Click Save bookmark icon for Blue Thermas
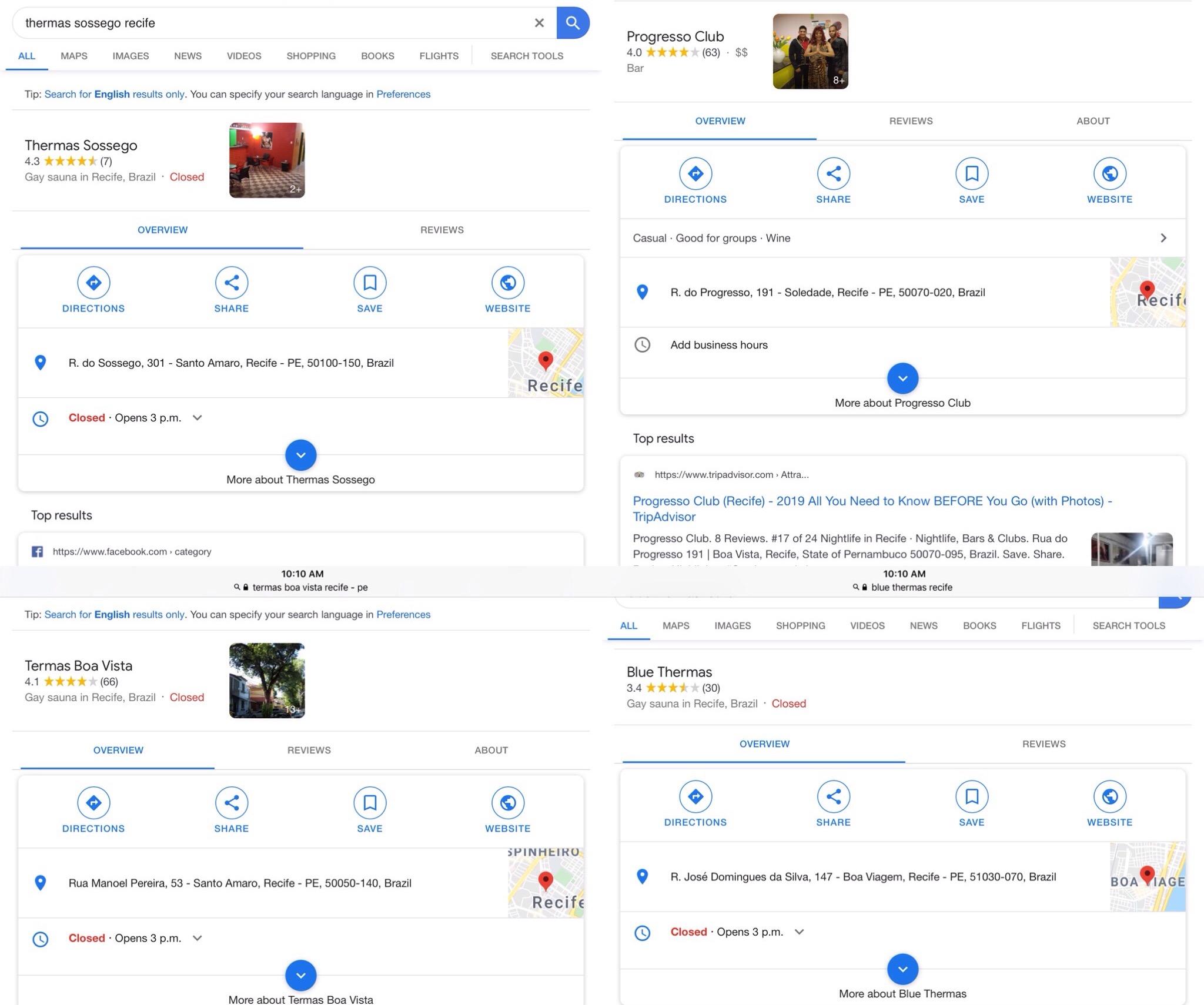The width and height of the screenshot is (1204, 1005). pyautogui.click(x=972, y=797)
